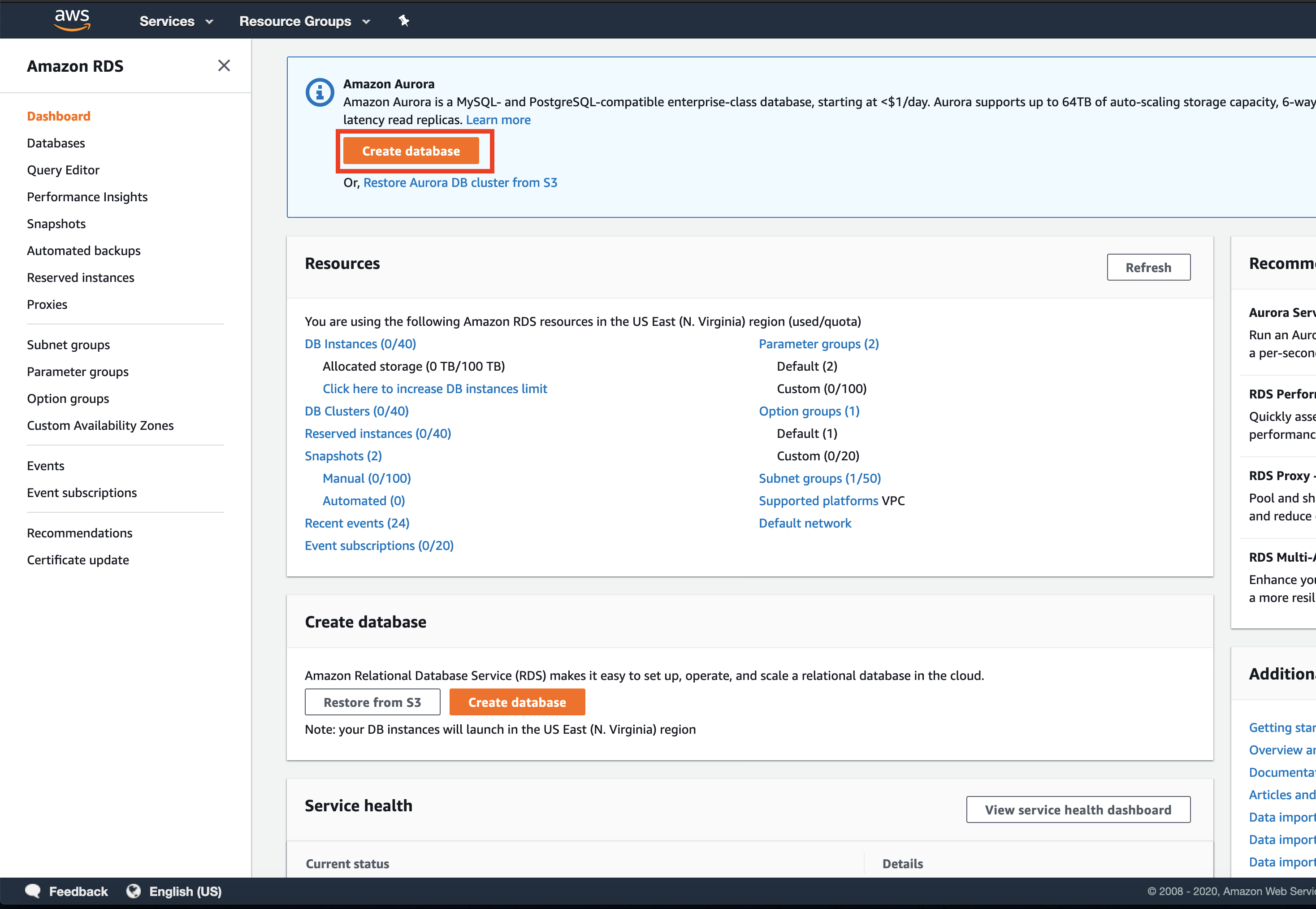
Task: Click the orange Create database button
Action: 412,151
